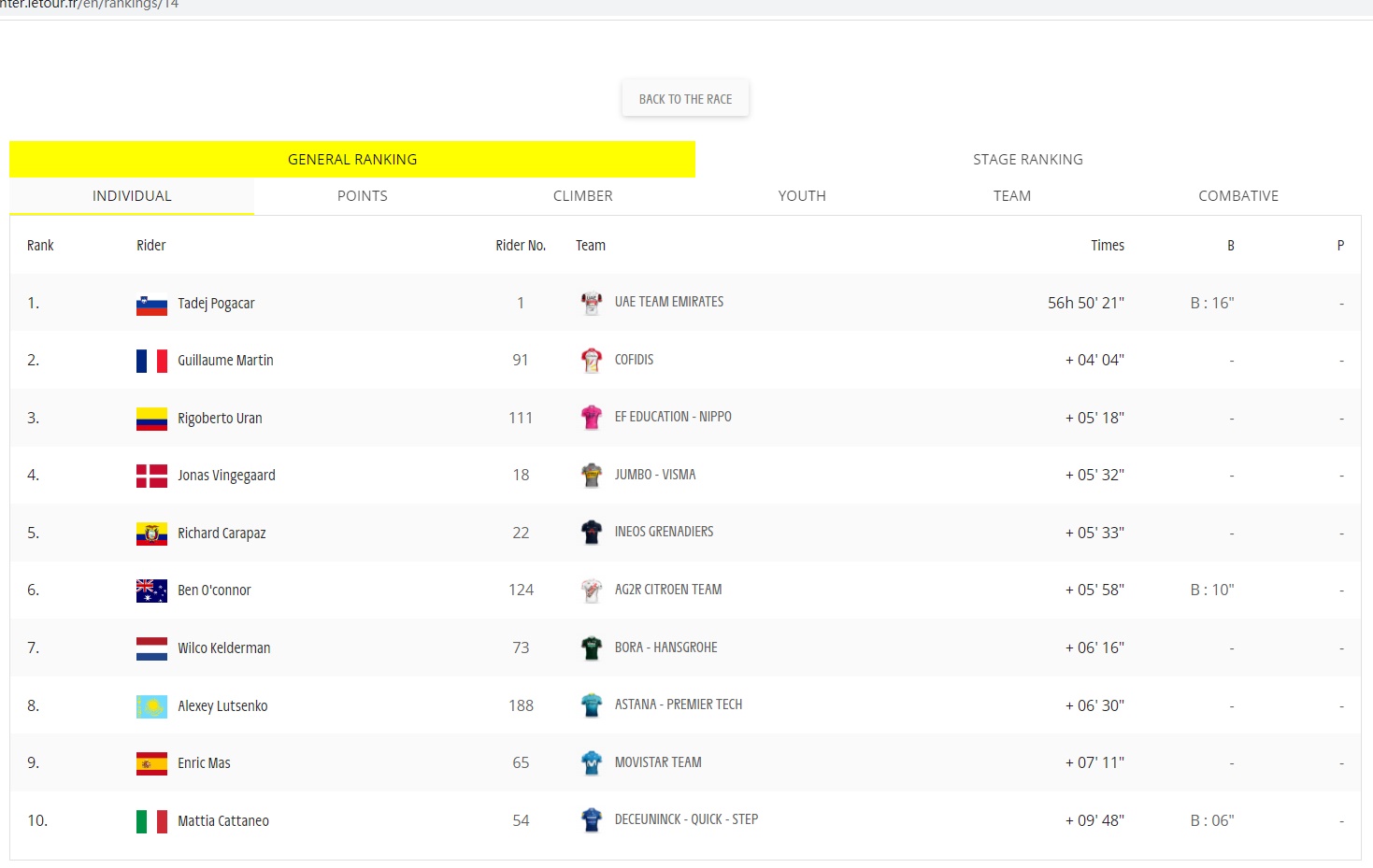1373x868 pixels.
Task: Select the Climber classification tab
Action: click(583, 195)
